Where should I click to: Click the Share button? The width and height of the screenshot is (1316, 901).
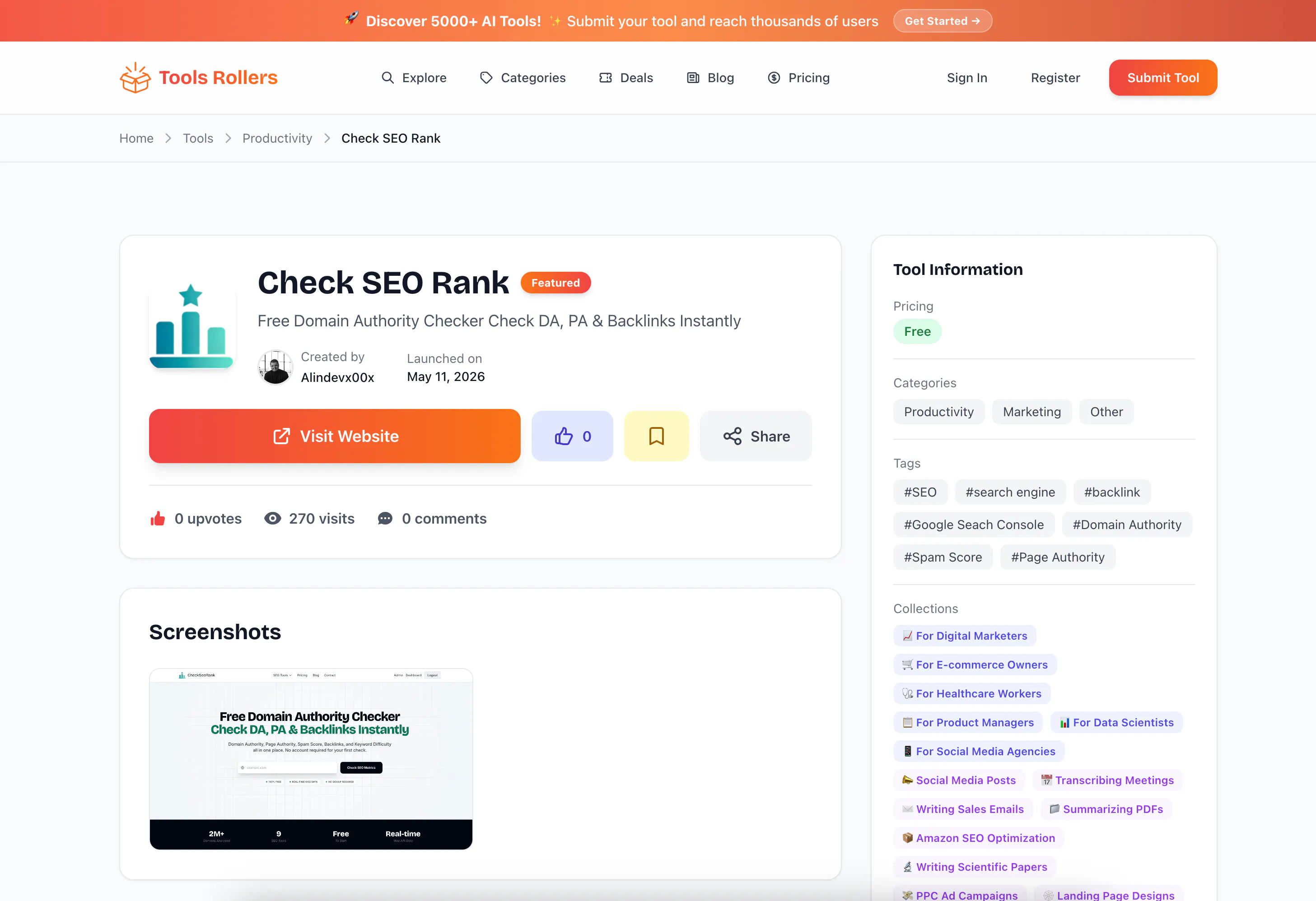coord(756,437)
